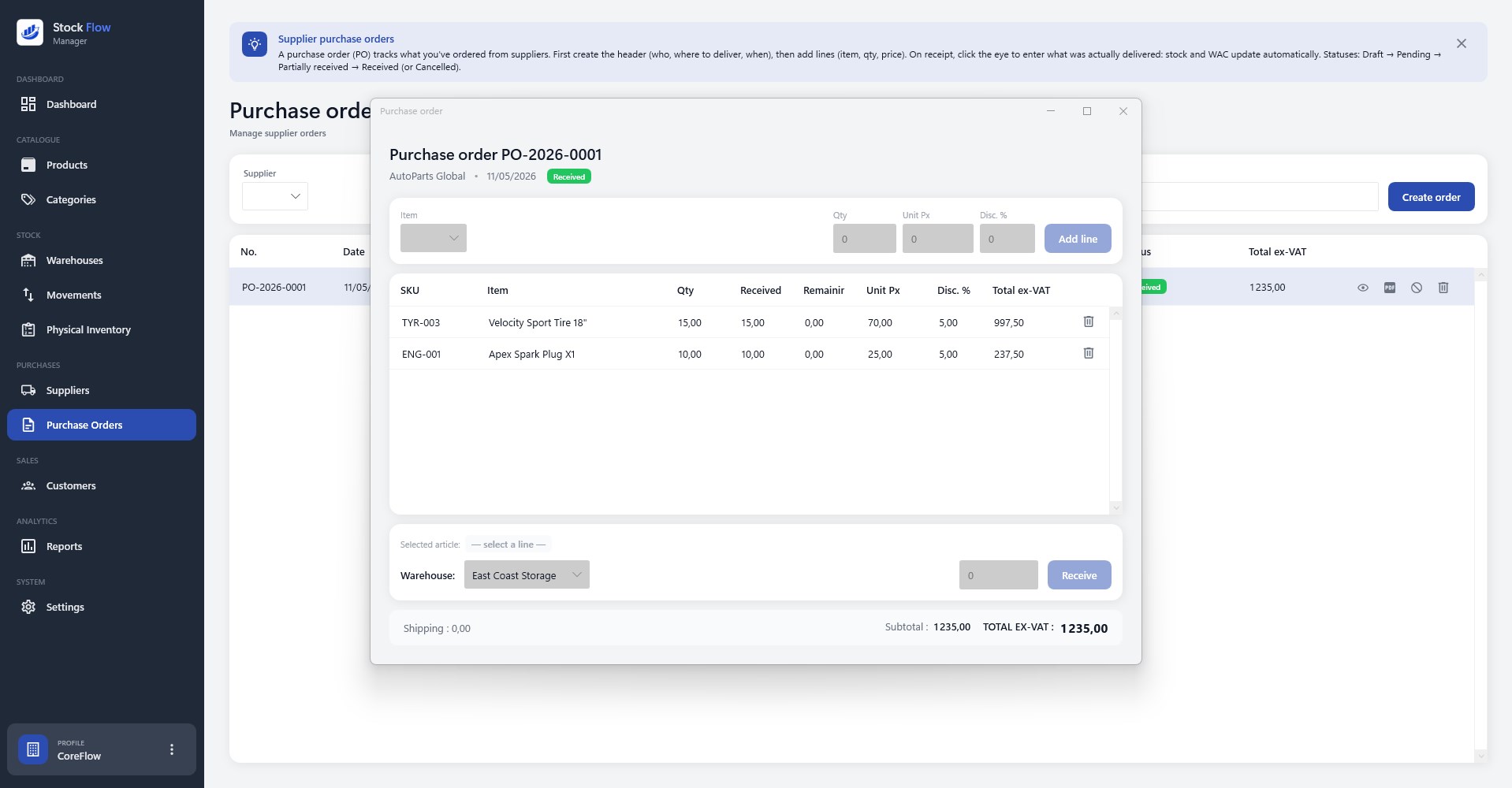The image size is (1512, 788).
Task: Select the Velocity Sport Tire 18" line
Action: pos(749,322)
